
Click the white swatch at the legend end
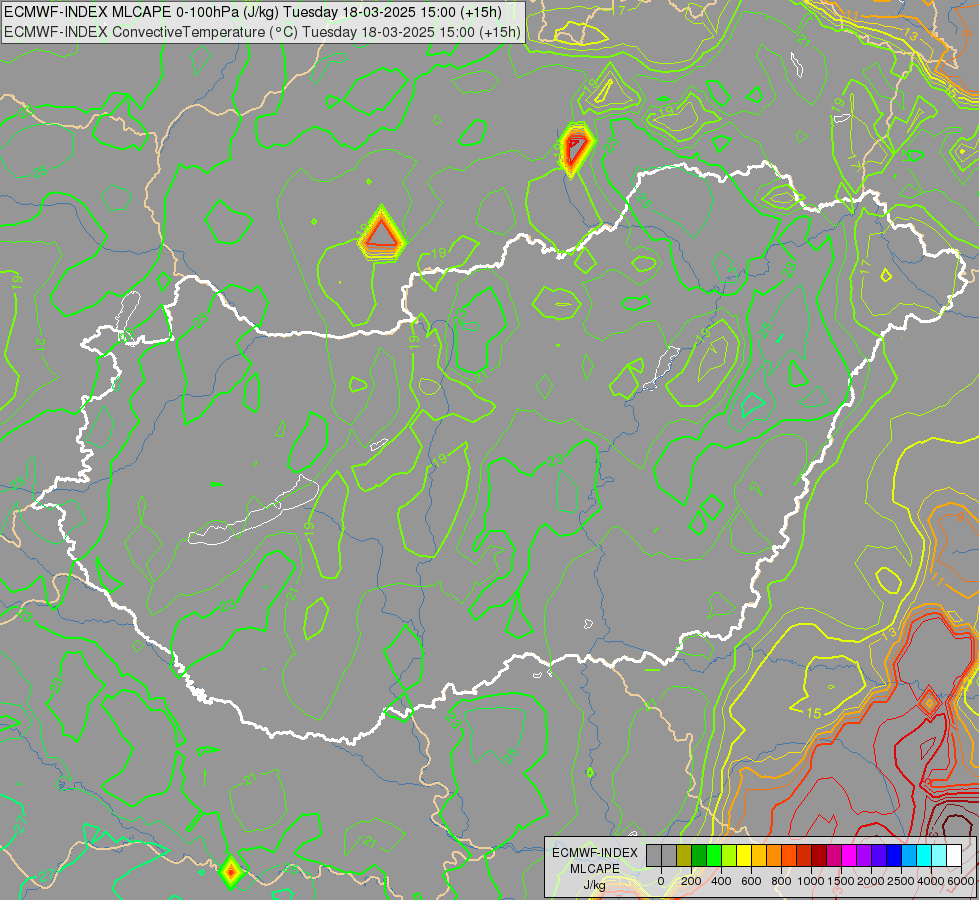[x=955, y=856]
